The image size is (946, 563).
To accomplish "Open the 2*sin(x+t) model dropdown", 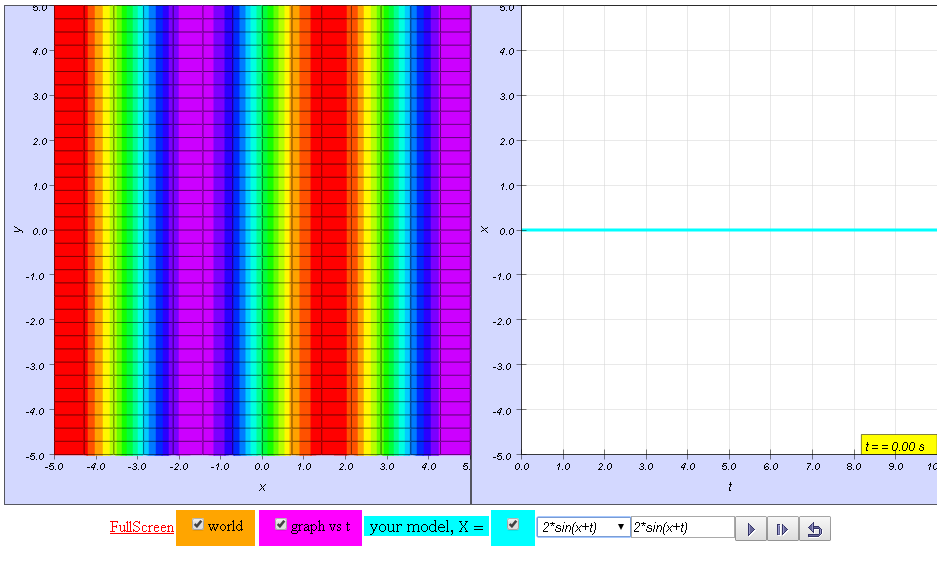I will click(583, 527).
